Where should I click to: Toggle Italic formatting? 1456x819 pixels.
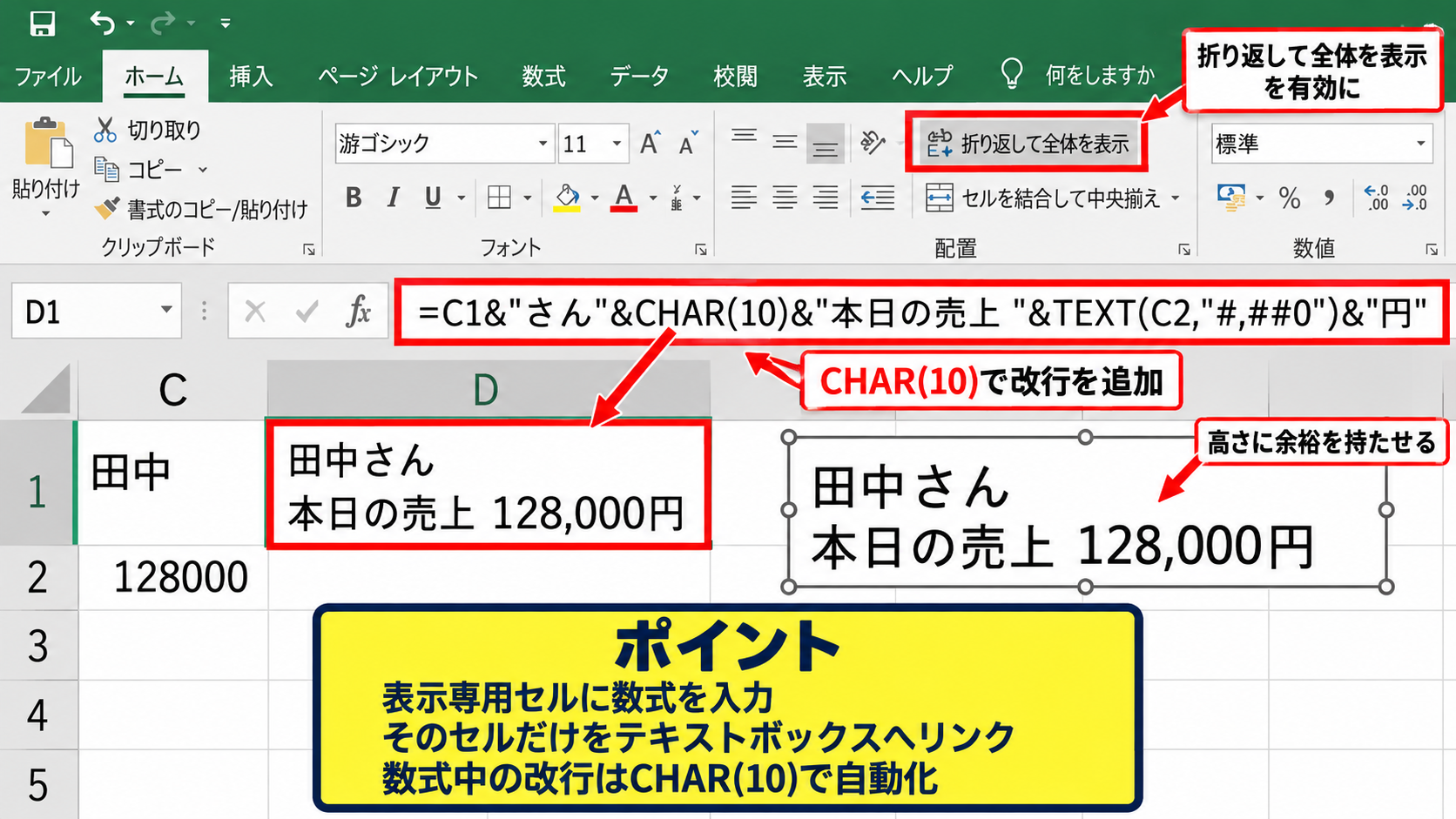coord(393,198)
